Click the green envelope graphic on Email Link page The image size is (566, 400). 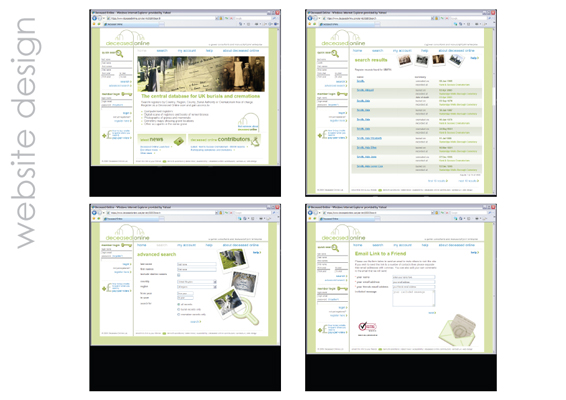coord(457,330)
